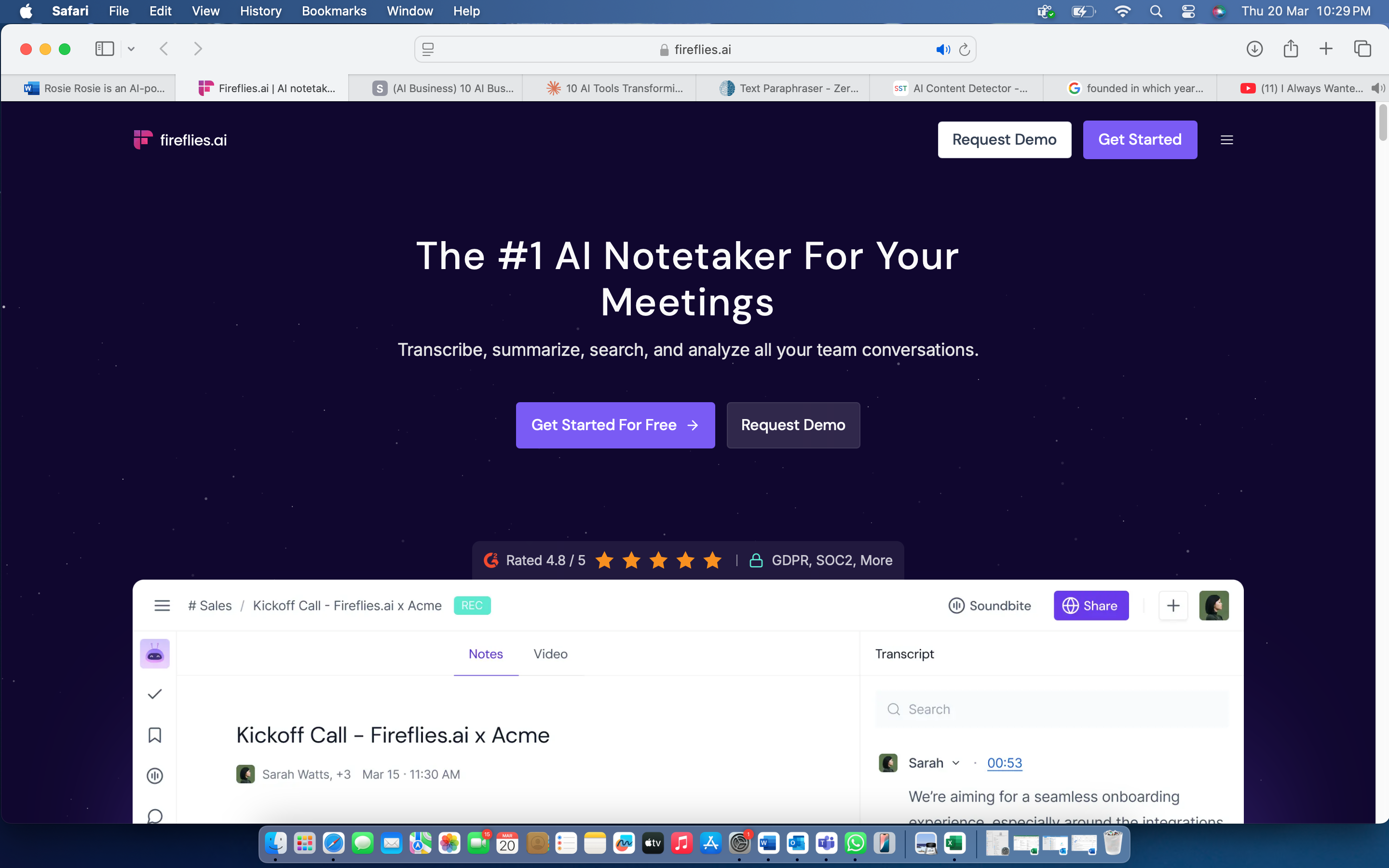Screen dimensions: 1389x868
Task: Open the Apple menu
Action: (26, 11)
